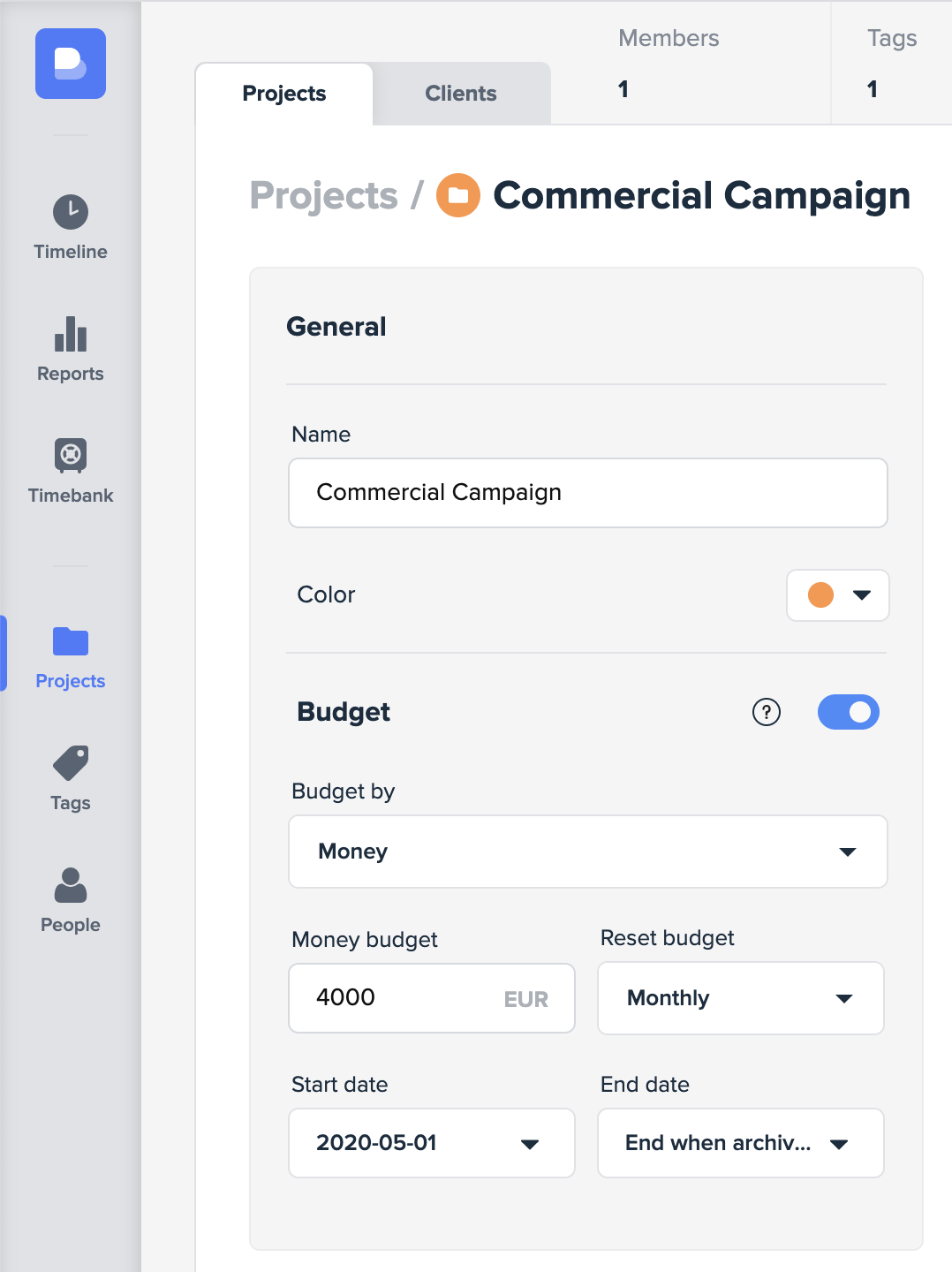952x1272 pixels.
Task: Expand the End date dropdown
Action: click(740, 1143)
